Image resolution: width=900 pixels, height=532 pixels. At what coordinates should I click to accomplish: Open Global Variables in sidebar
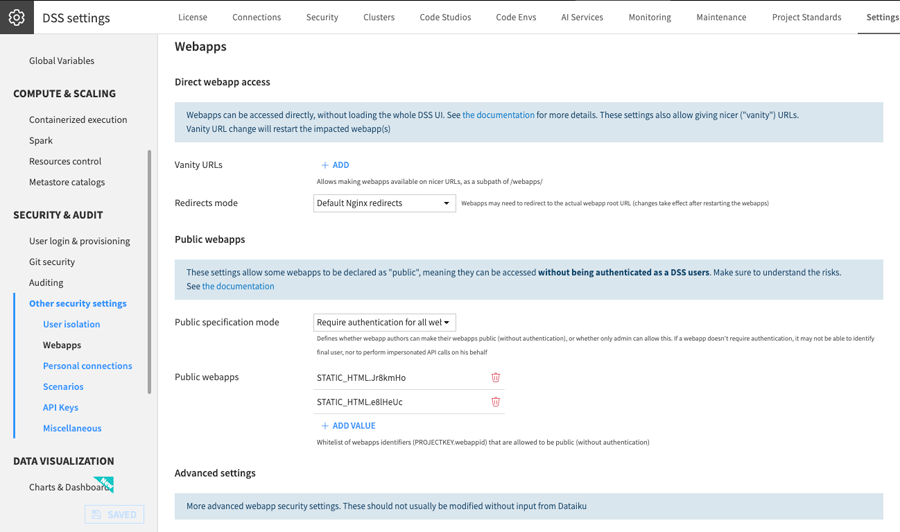[x=61, y=61]
